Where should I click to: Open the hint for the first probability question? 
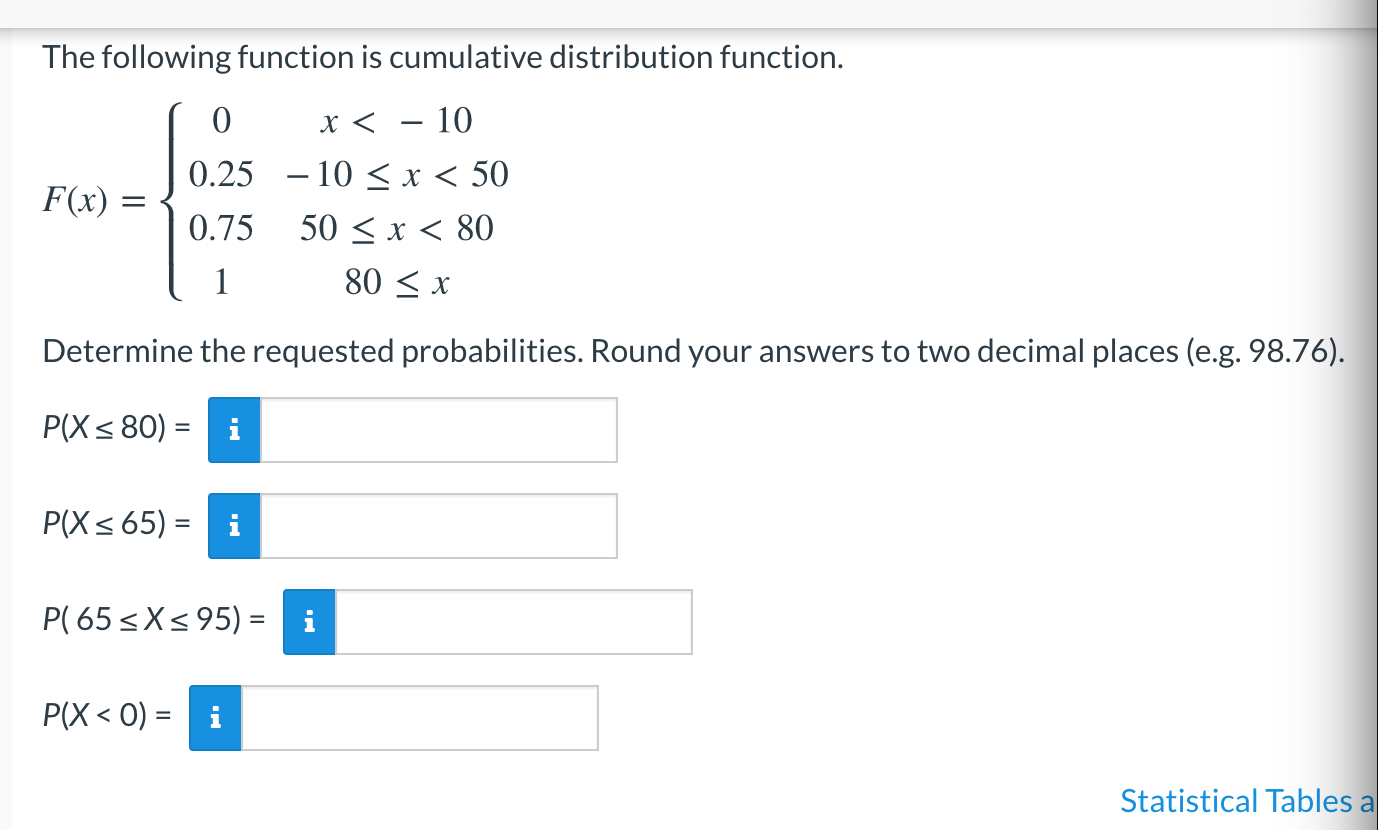(233, 430)
